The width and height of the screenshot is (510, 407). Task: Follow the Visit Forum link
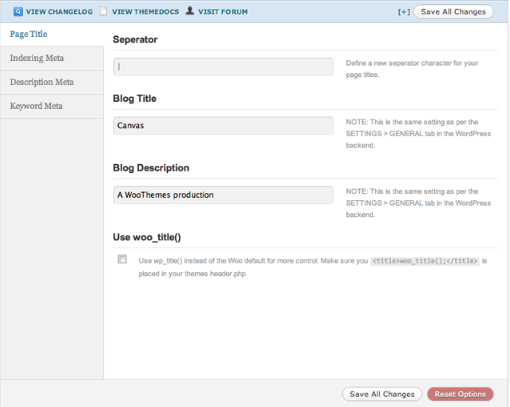click(x=223, y=12)
